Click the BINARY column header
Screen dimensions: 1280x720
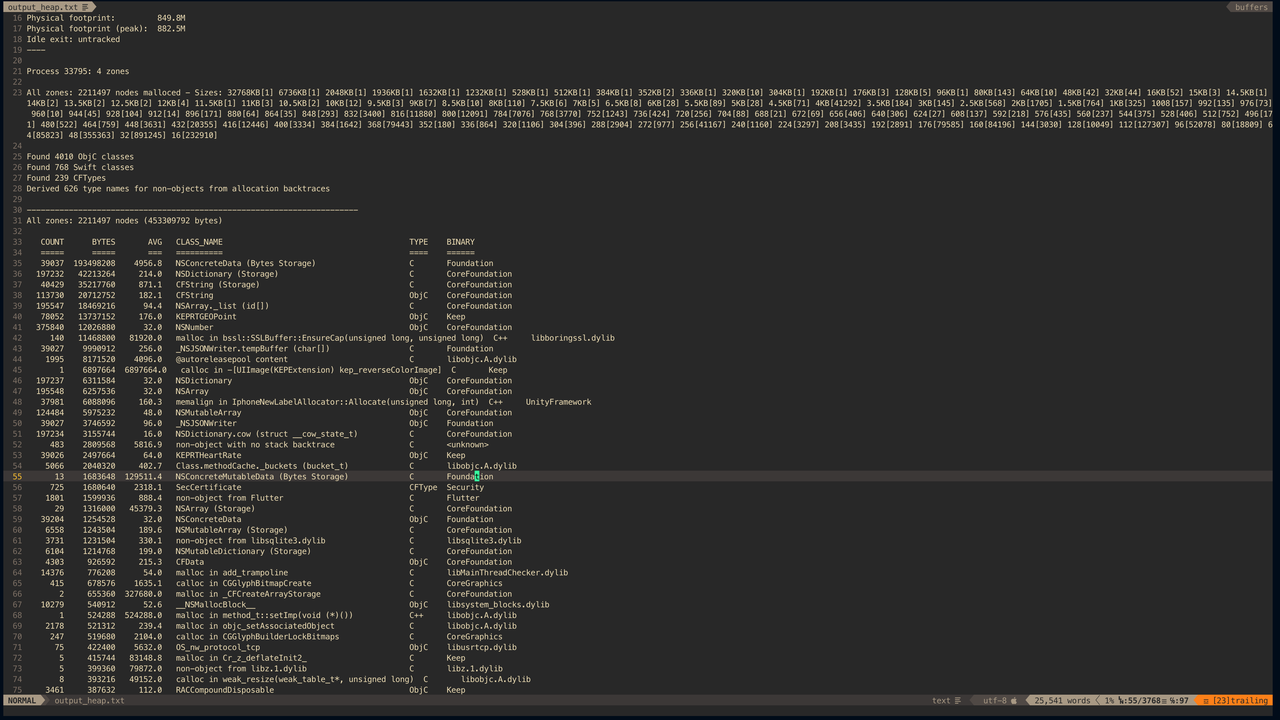[460, 242]
